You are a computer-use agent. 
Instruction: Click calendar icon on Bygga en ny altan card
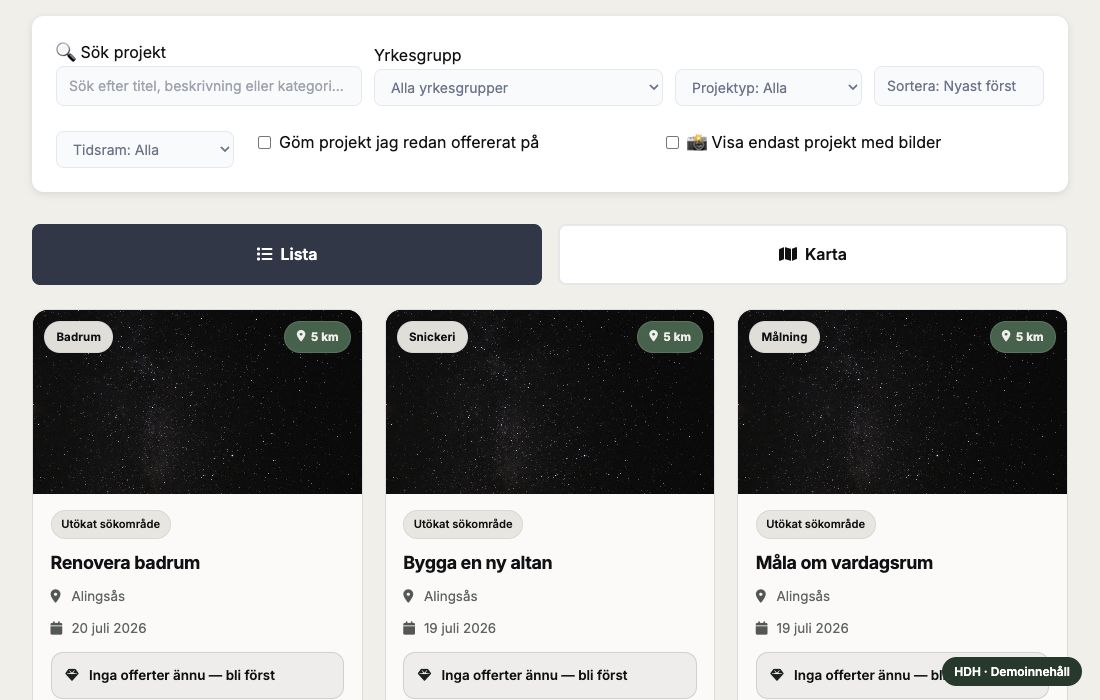(409, 628)
